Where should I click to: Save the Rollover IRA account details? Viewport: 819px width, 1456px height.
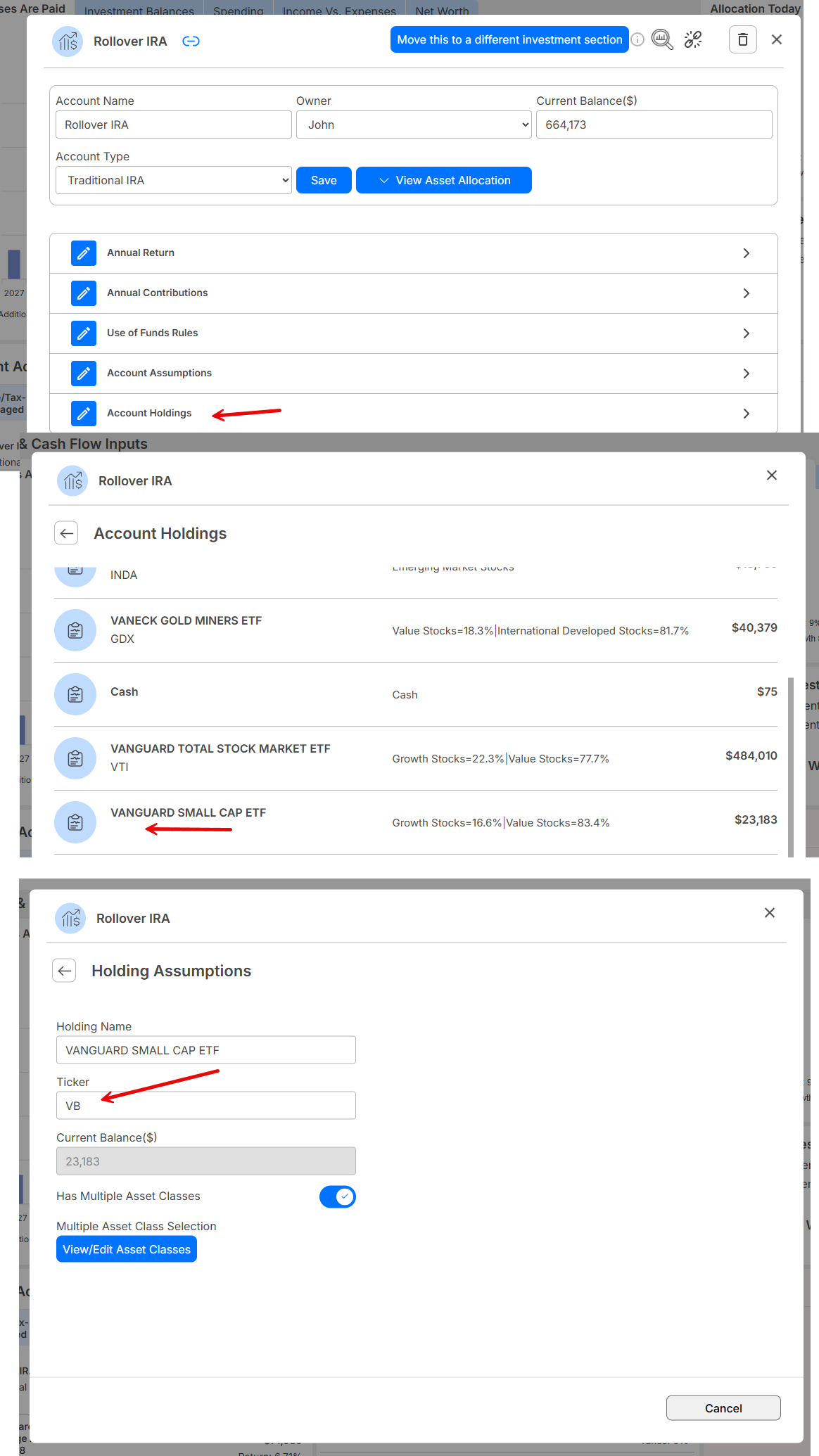tap(324, 180)
